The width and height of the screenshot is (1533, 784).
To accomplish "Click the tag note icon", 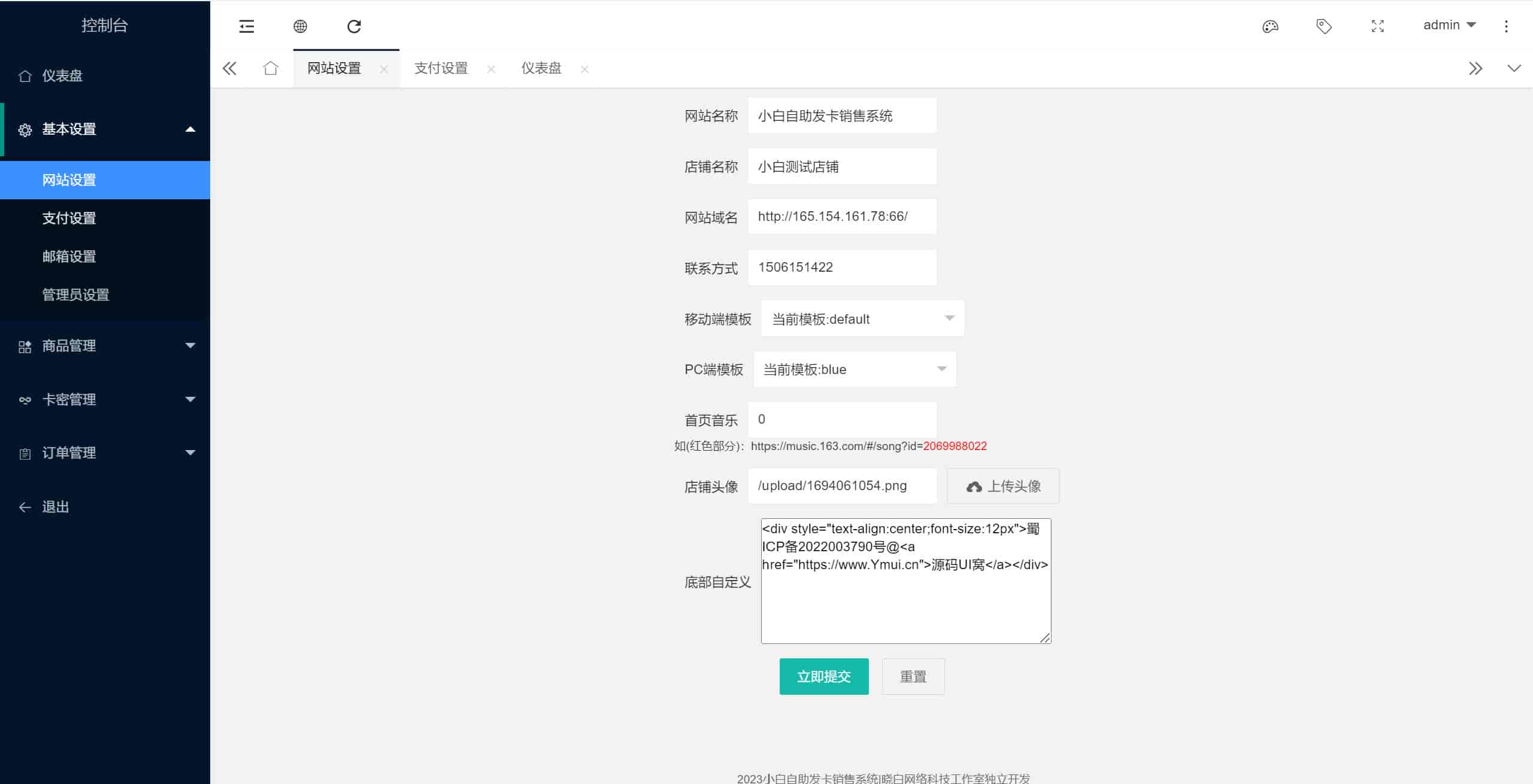I will pyautogui.click(x=1323, y=26).
